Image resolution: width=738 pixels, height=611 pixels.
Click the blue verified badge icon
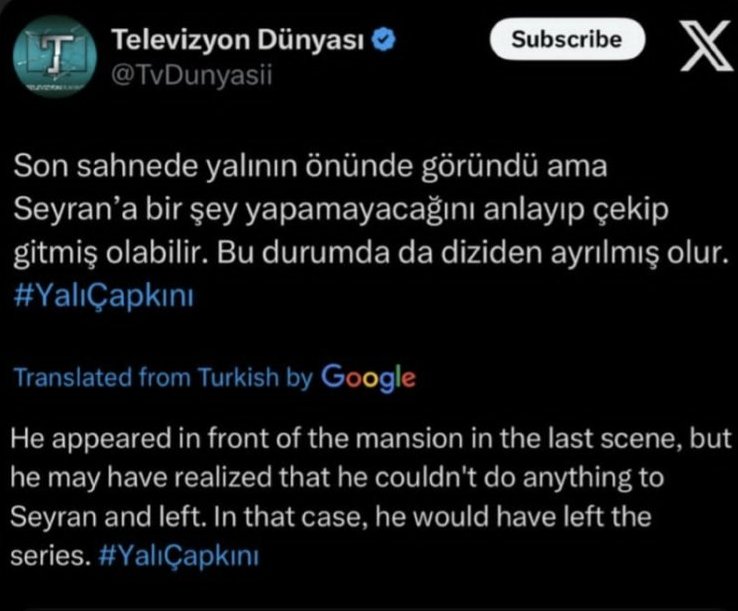(384, 40)
